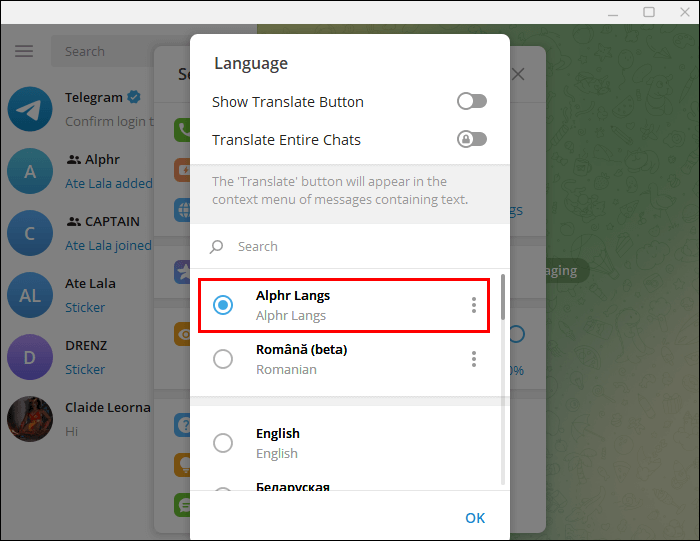Open the Română (beta) three-dot options menu

tap(474, 359)
